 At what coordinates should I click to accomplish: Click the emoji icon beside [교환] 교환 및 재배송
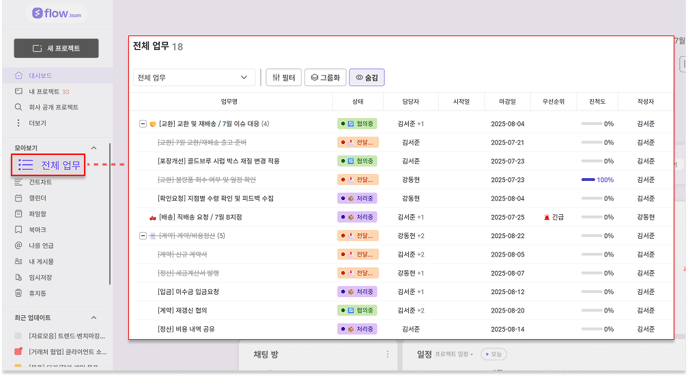point(153,124)
